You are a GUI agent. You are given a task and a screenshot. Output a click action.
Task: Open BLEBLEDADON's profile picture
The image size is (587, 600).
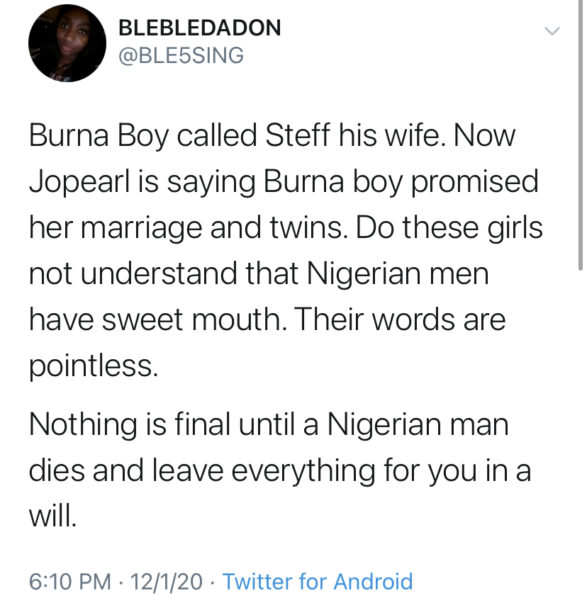[67, 43]
